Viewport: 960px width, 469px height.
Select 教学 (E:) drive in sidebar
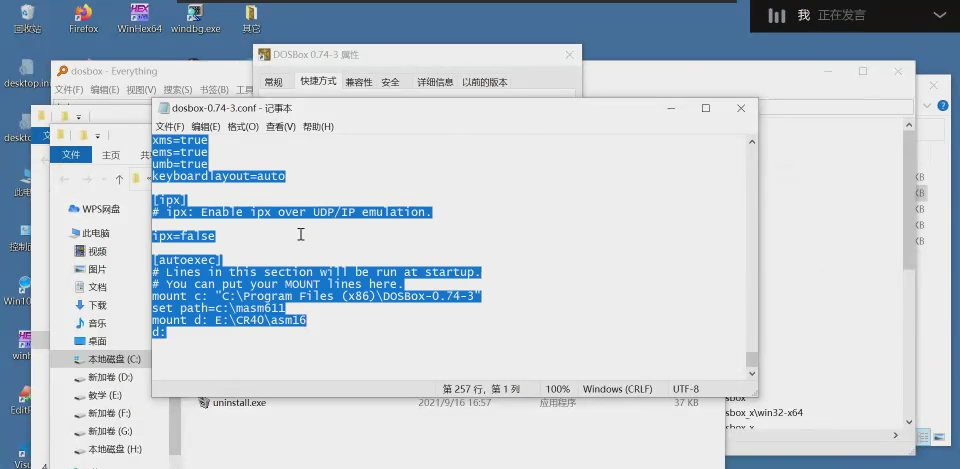98,395
